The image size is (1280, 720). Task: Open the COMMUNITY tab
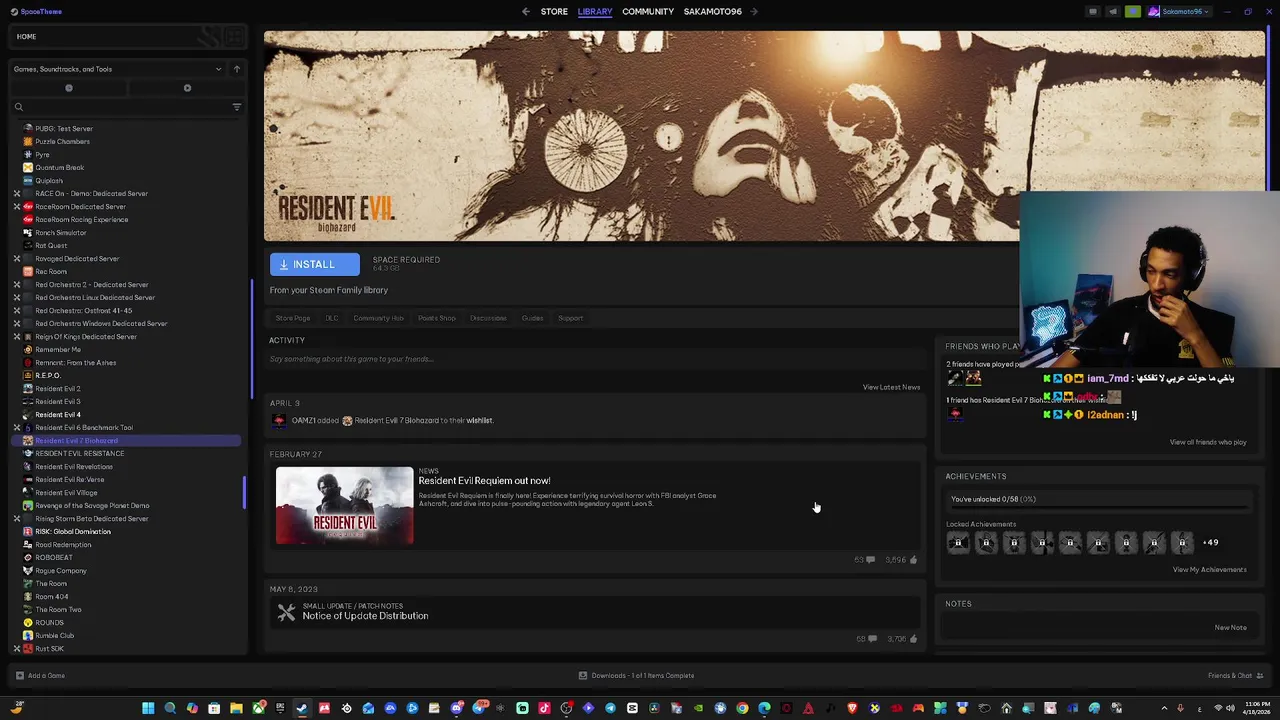(648, 12)
